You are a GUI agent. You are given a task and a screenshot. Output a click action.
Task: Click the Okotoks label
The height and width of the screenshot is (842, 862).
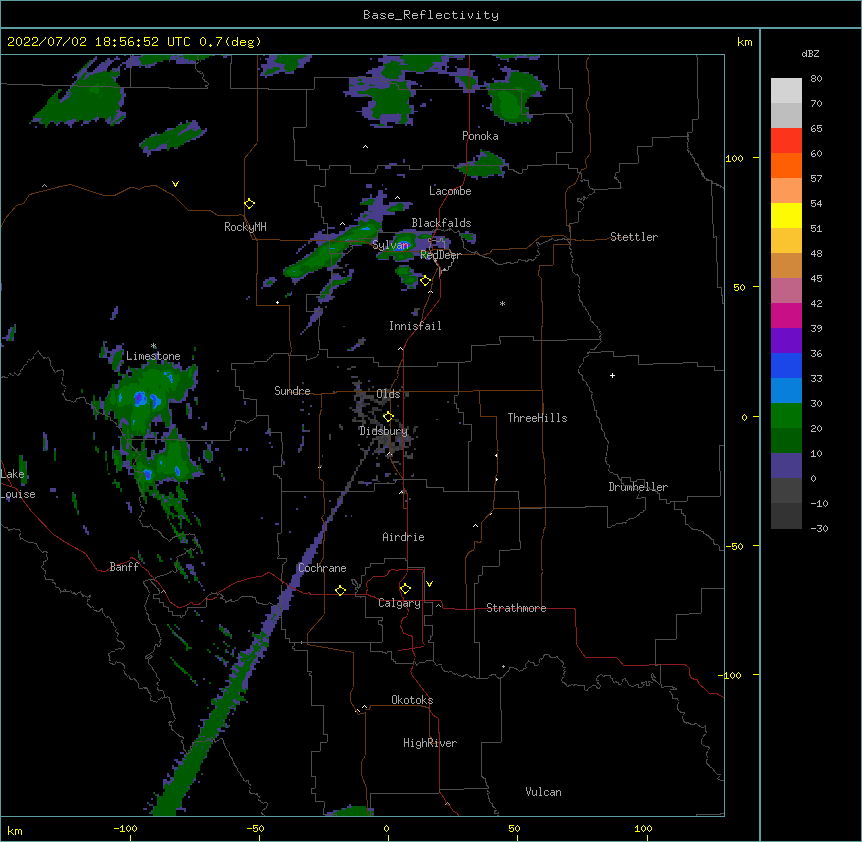412,700
